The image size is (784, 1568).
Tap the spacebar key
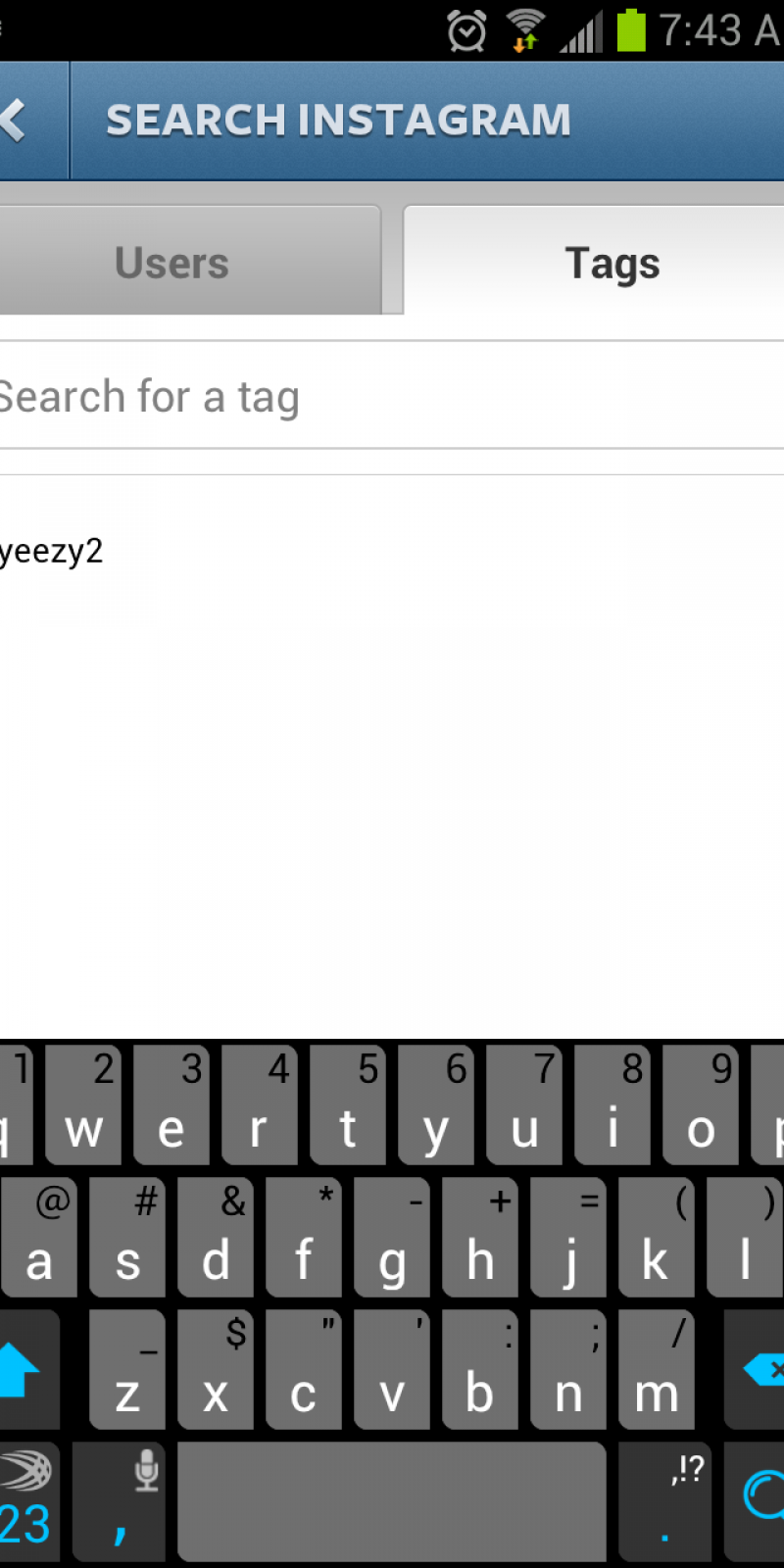[x=392, y=1501]
